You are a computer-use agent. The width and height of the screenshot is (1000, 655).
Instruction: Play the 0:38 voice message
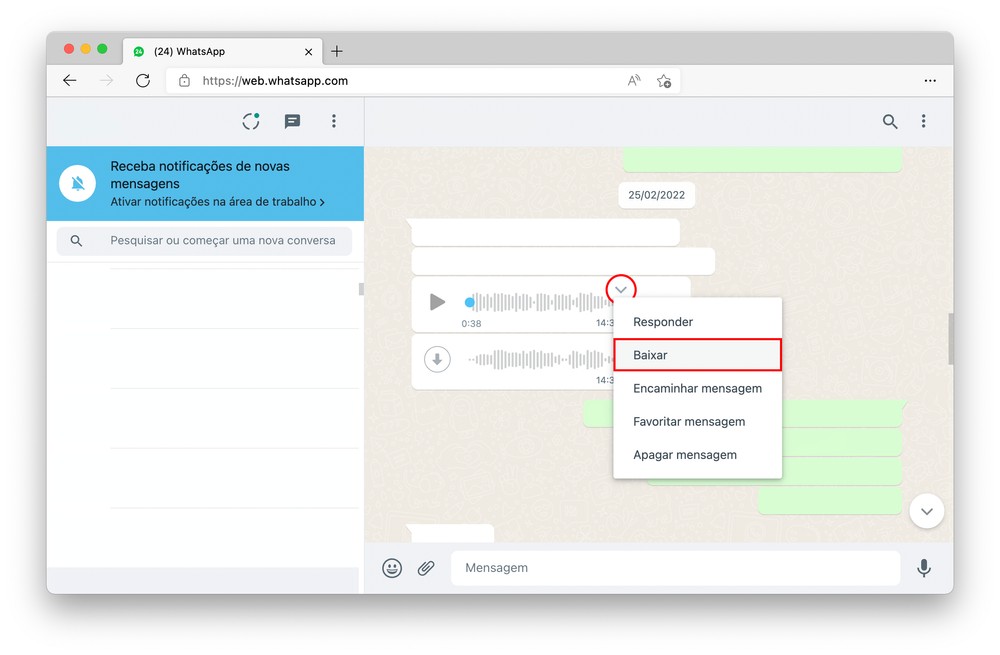[437, 302]
